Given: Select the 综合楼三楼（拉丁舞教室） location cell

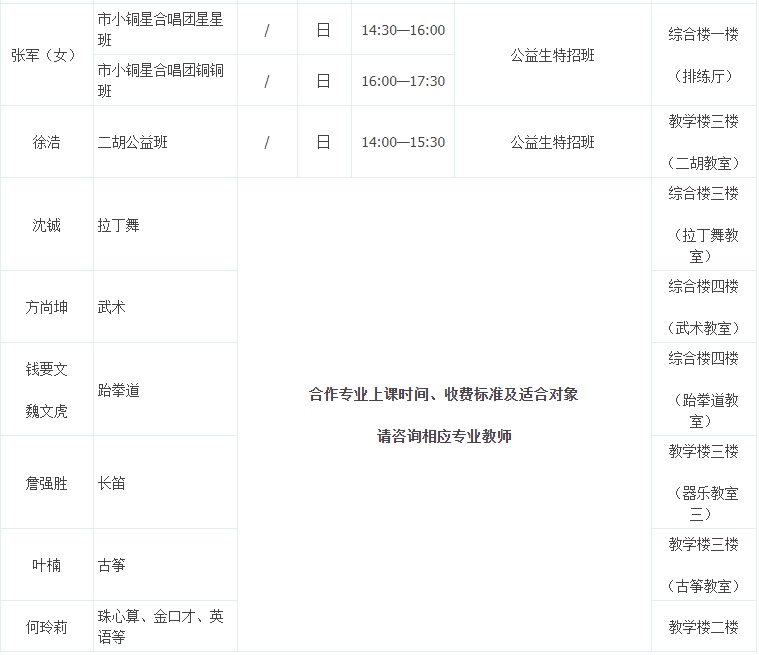Looking at the screenshot, I should point(703,225).
